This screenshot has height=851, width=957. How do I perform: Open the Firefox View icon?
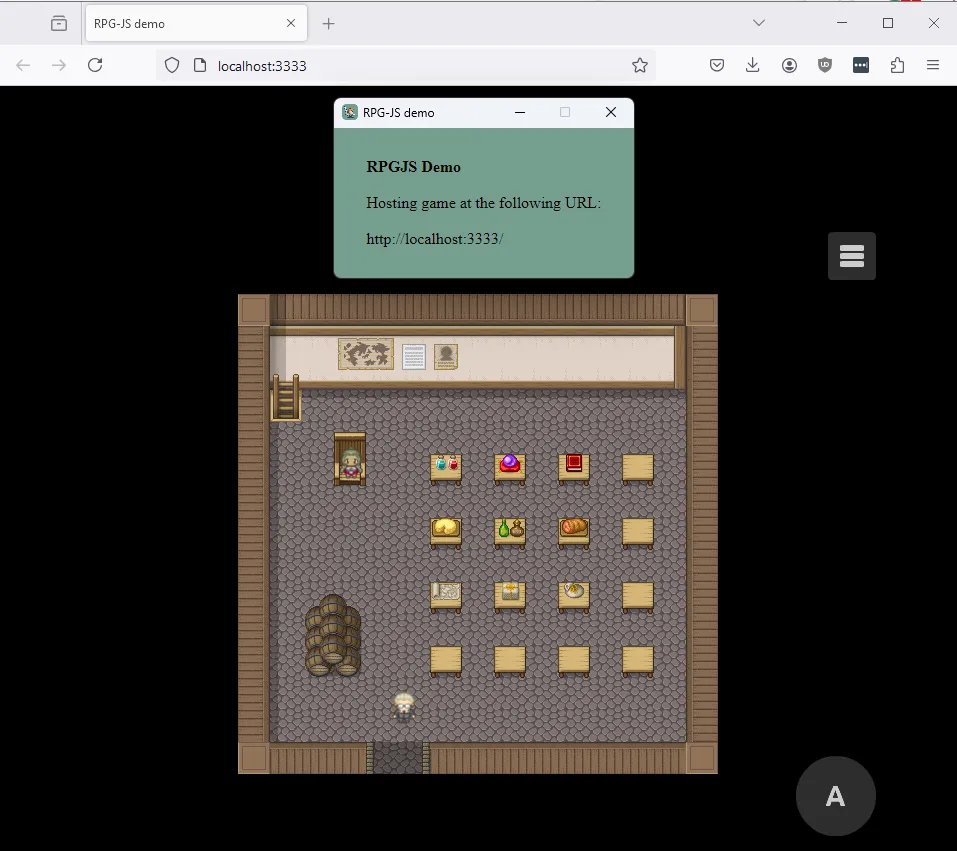pyautogui.click(x=59, y=23)
